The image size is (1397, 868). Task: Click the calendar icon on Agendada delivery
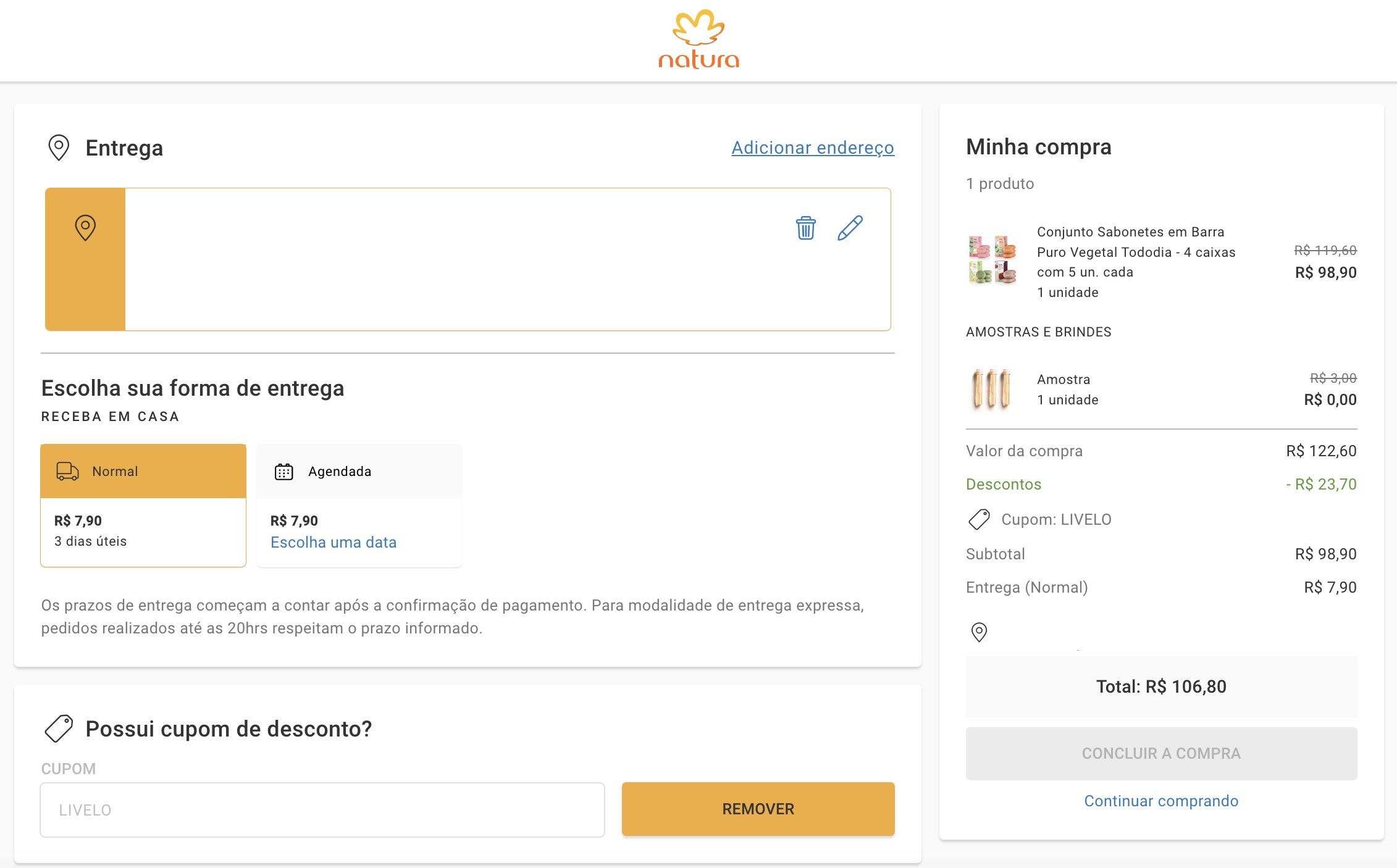click(283, 472)
